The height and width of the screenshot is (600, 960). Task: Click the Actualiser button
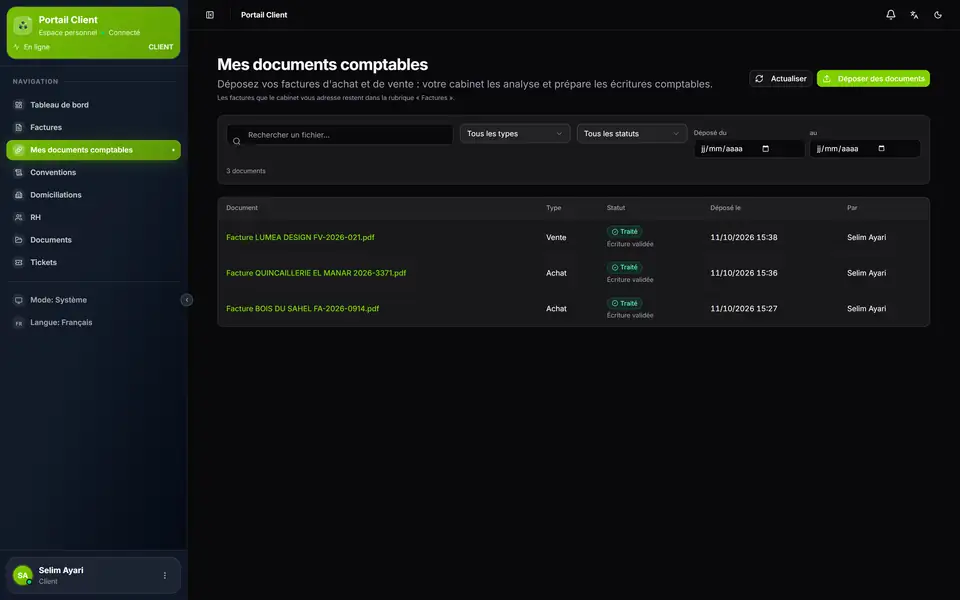(x=781, y=78)
